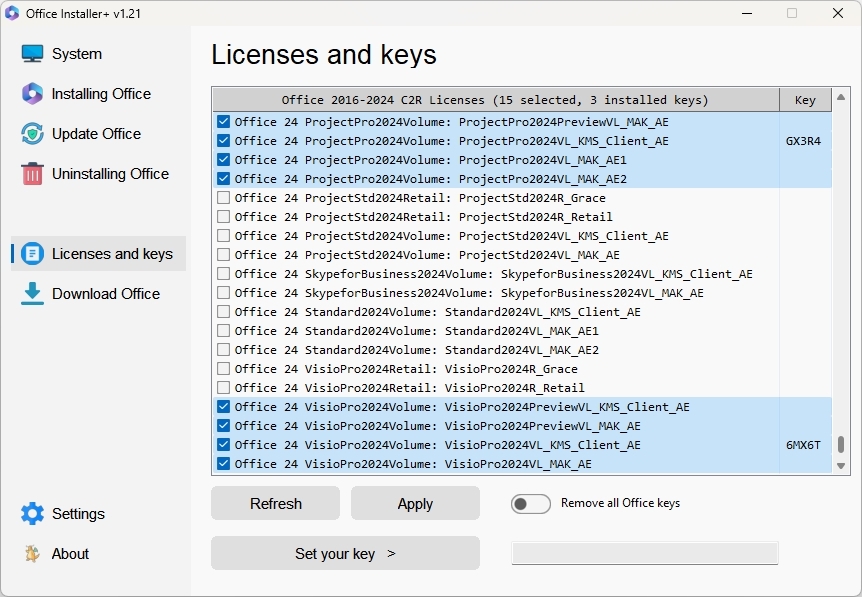Screen dimensions: 862x597
Task: Click the key input field
Action: (x=645, y=553)
